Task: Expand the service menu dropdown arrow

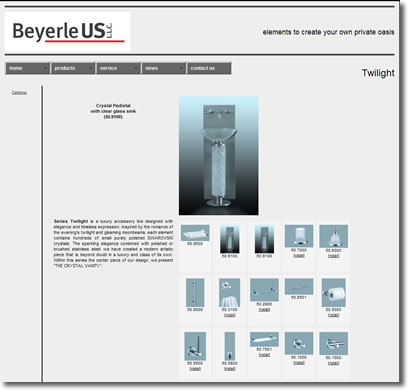Action: tap(136, 68)
